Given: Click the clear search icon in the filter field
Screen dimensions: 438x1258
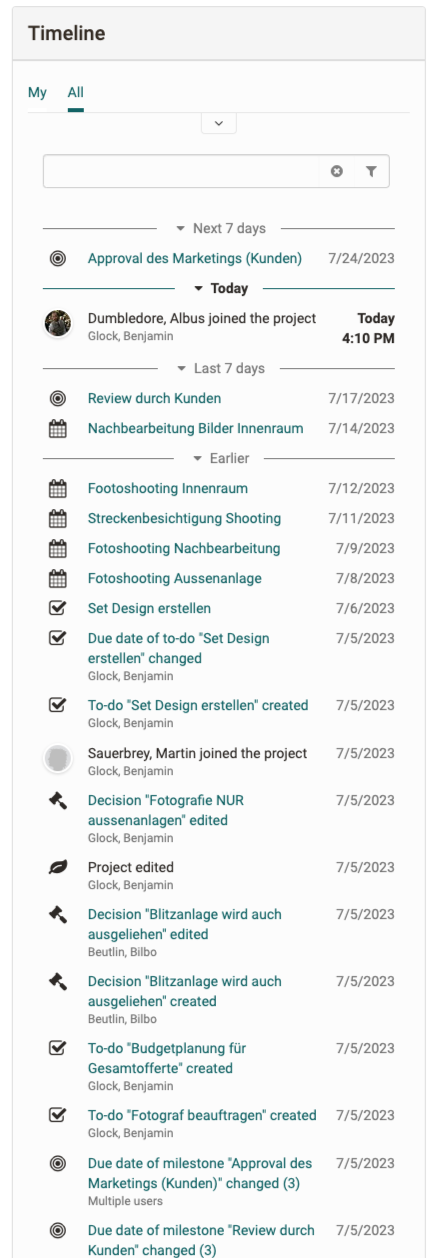Looking at the screenshot, I should coord(337,172).
